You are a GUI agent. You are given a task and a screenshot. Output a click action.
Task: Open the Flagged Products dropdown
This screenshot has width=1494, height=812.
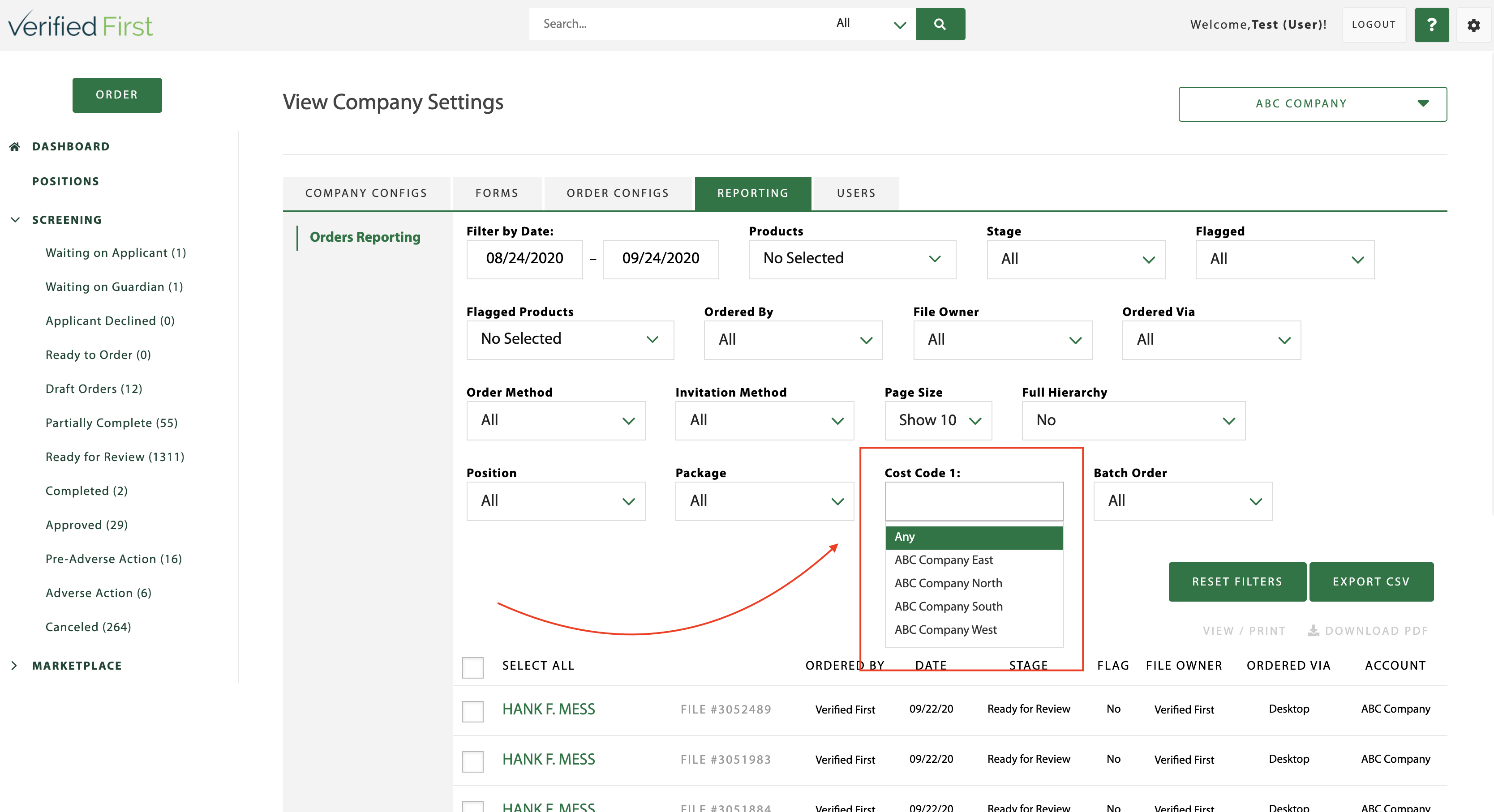pos(570,340)
